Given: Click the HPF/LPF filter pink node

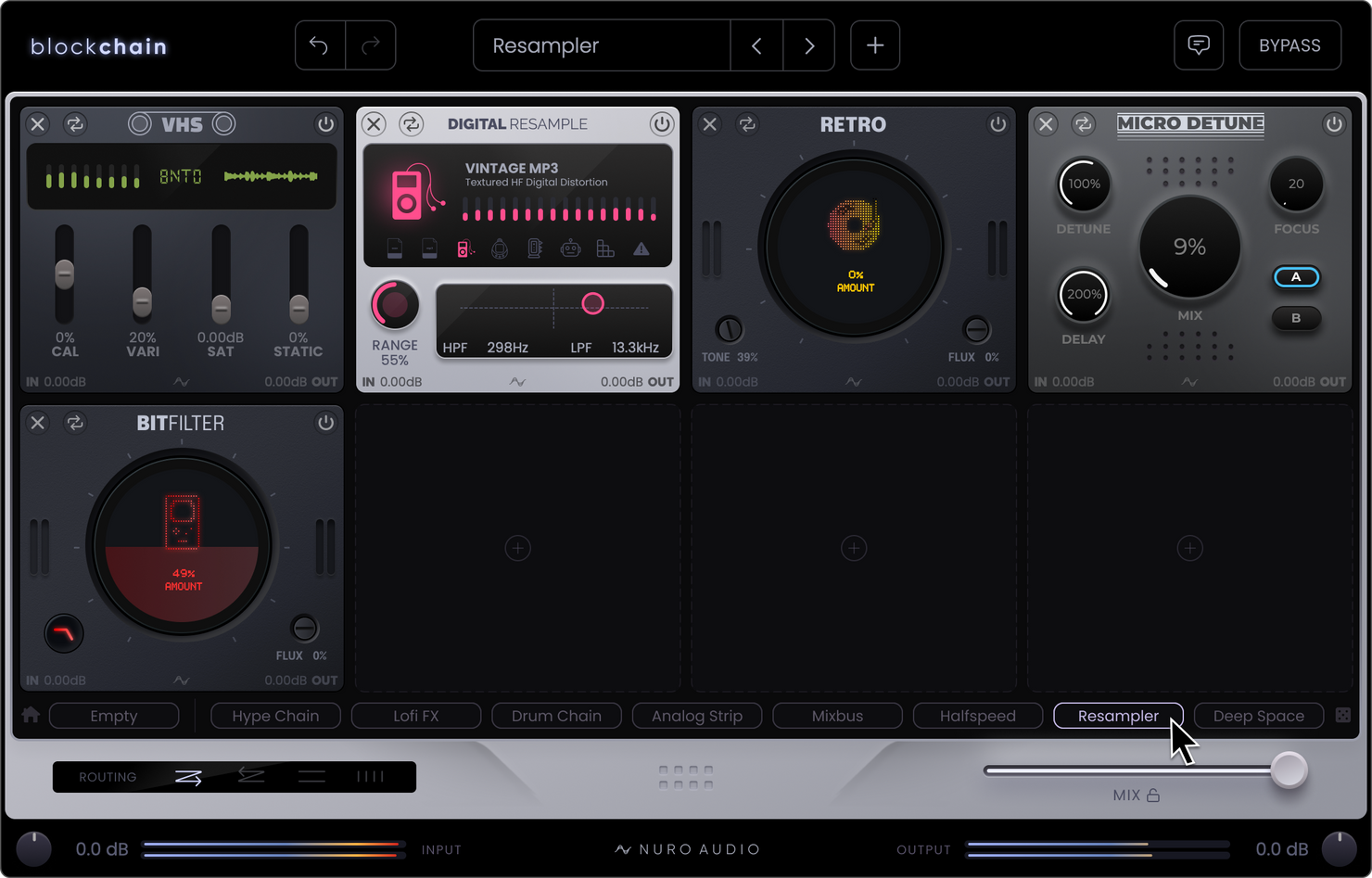Looking at the screenshot, I should coord(592,303).
